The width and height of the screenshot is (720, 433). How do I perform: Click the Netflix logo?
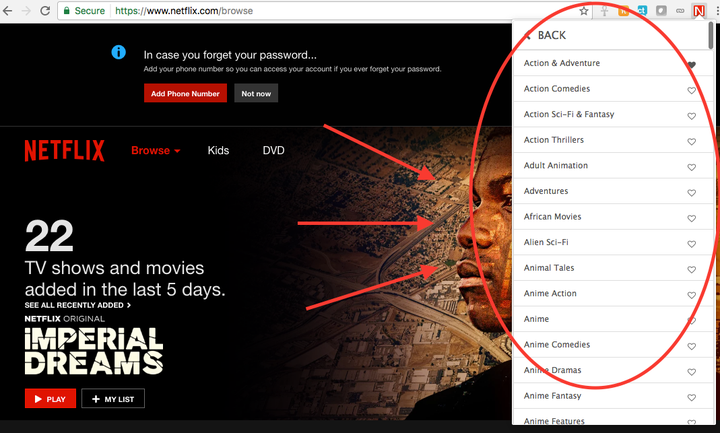tap(64, 151)
